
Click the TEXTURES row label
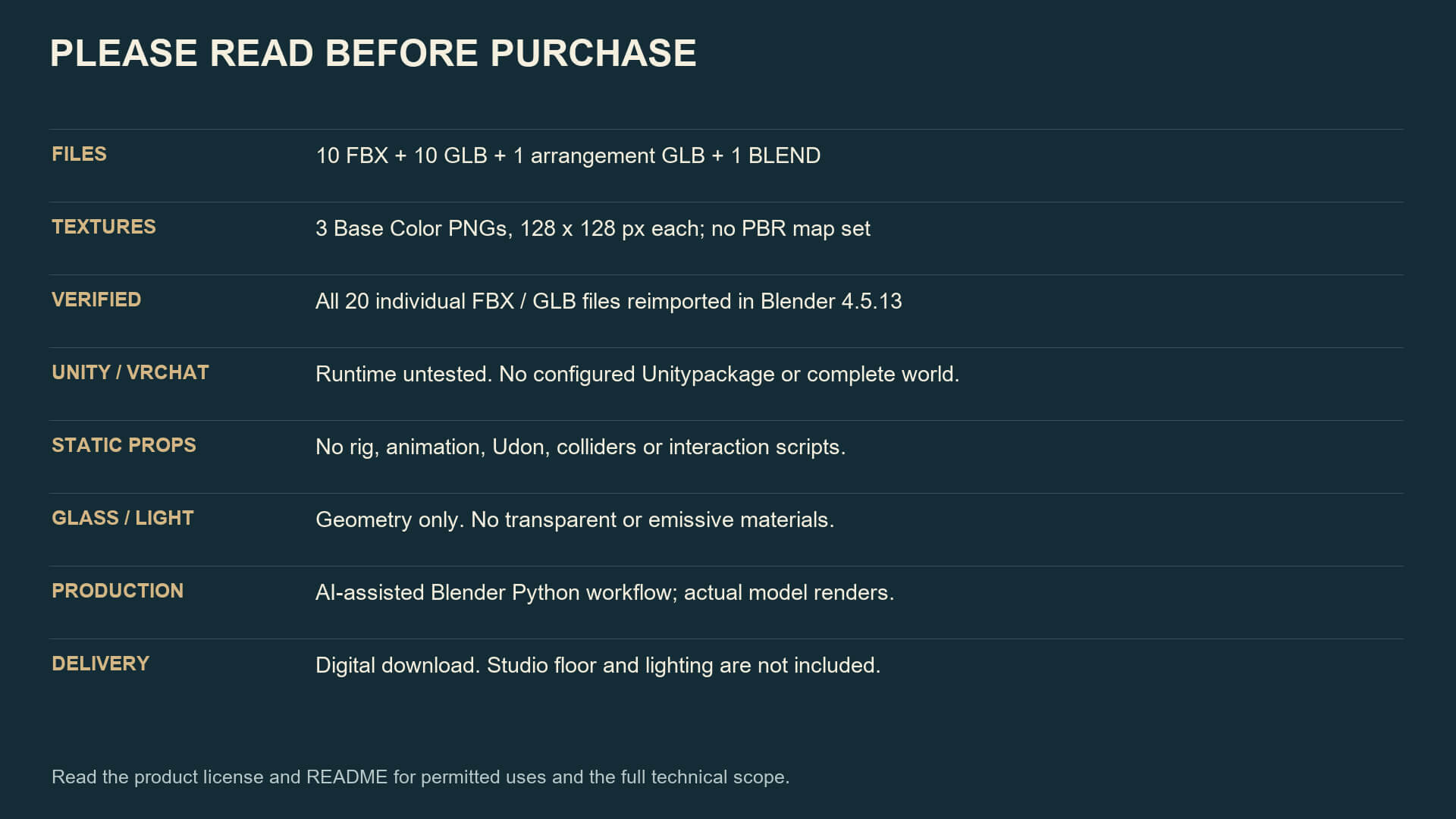tap(104, 227)
